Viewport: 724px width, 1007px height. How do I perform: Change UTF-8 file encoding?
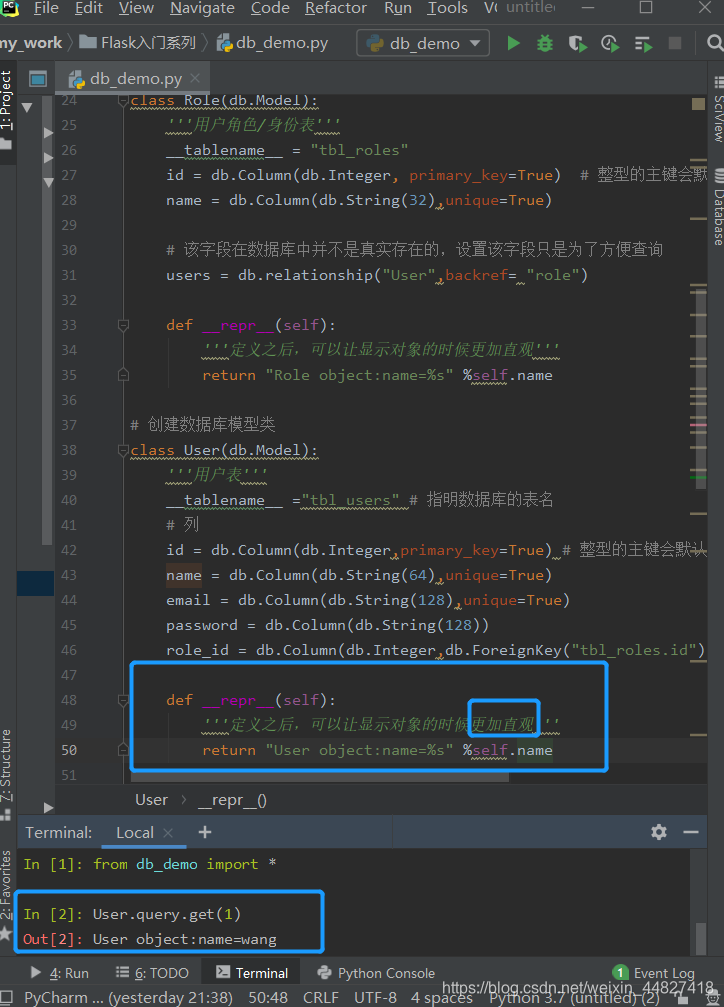click(375, 998)
